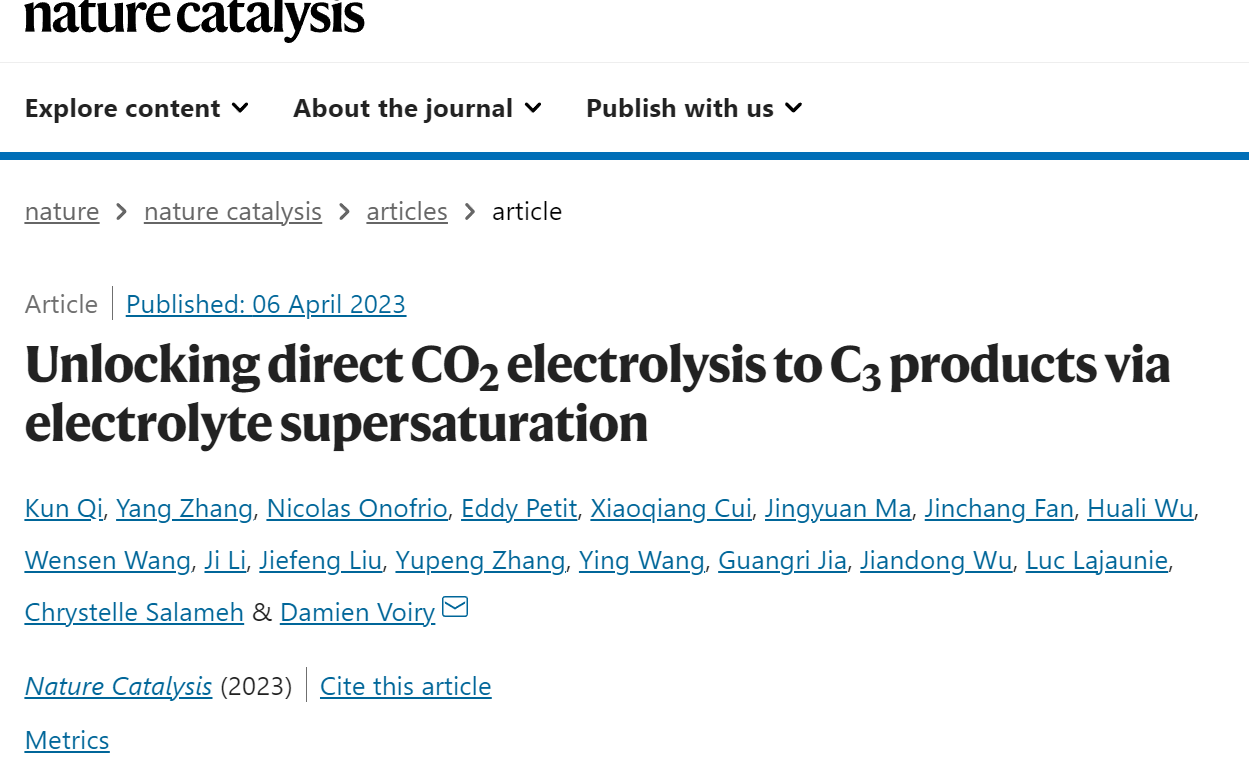Open the Metrics link
This screenshot has height=773, width=1249.
coord(67,741)
